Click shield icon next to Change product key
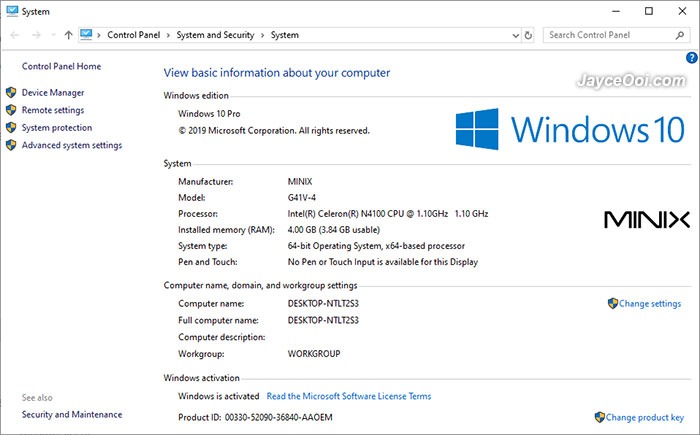The width and height of the screenshot is (700, 435). [600, 417]
